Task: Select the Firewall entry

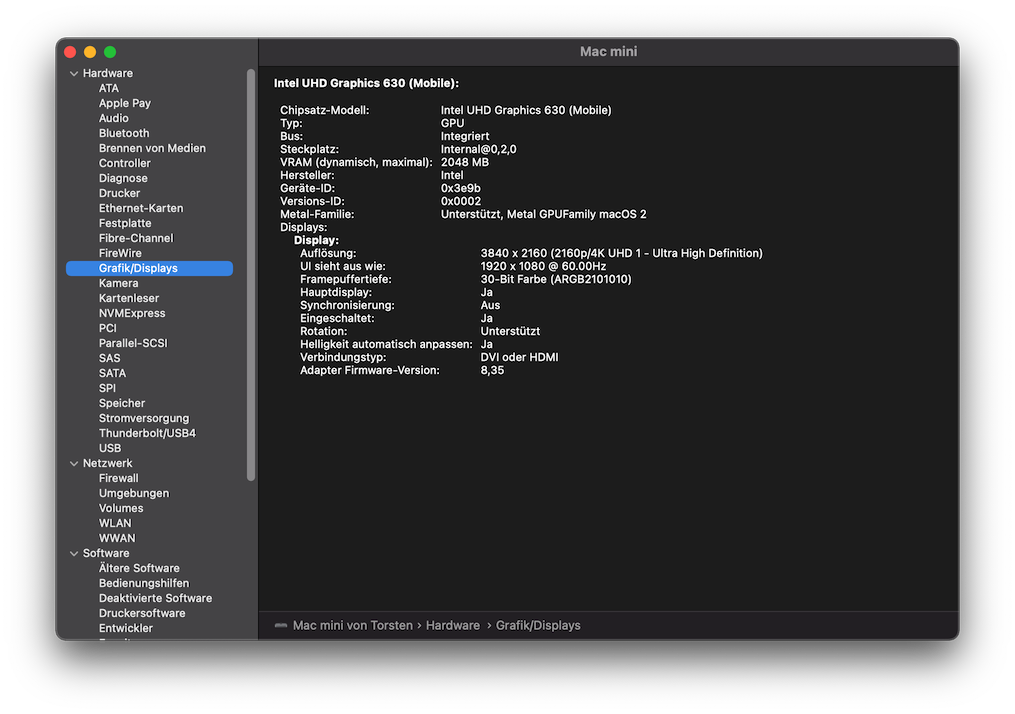Action: pos(118,478)
